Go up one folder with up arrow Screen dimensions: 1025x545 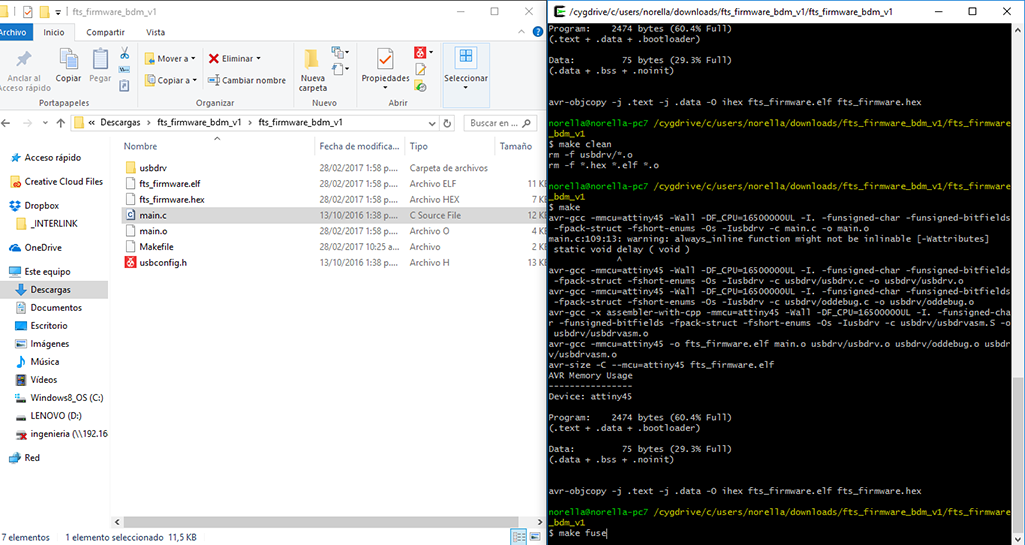[61, 123]
